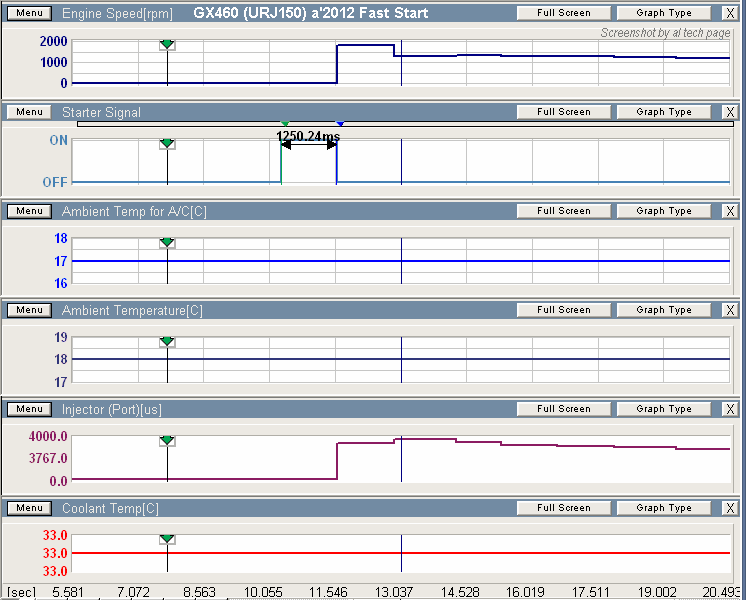This screenshot has height=600, width=746.
Task: Show Injector (Port) graph in Full Screen
Action: tap(563, 409)
